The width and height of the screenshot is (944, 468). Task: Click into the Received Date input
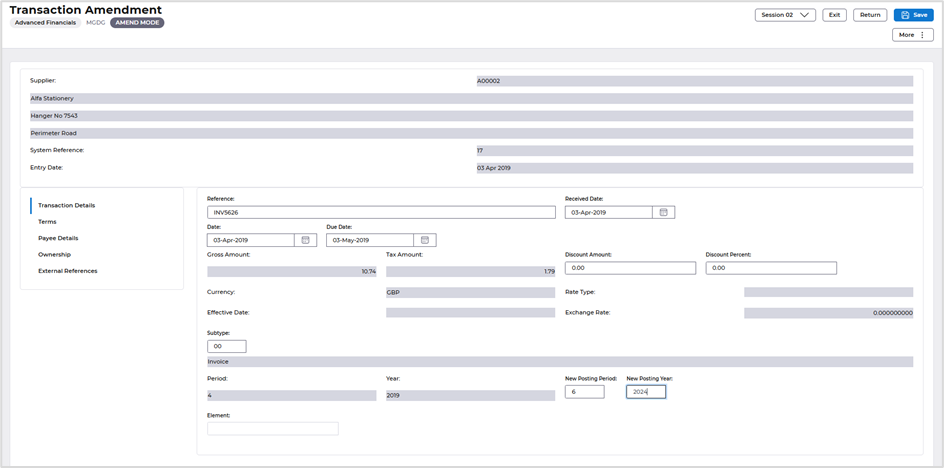point(609,212)
